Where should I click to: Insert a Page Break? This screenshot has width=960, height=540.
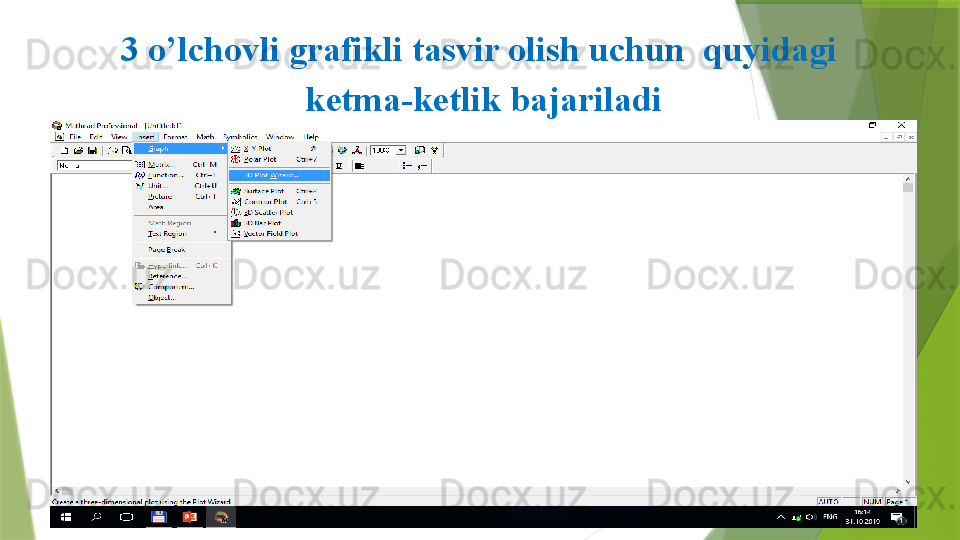[x=167, y=249]
